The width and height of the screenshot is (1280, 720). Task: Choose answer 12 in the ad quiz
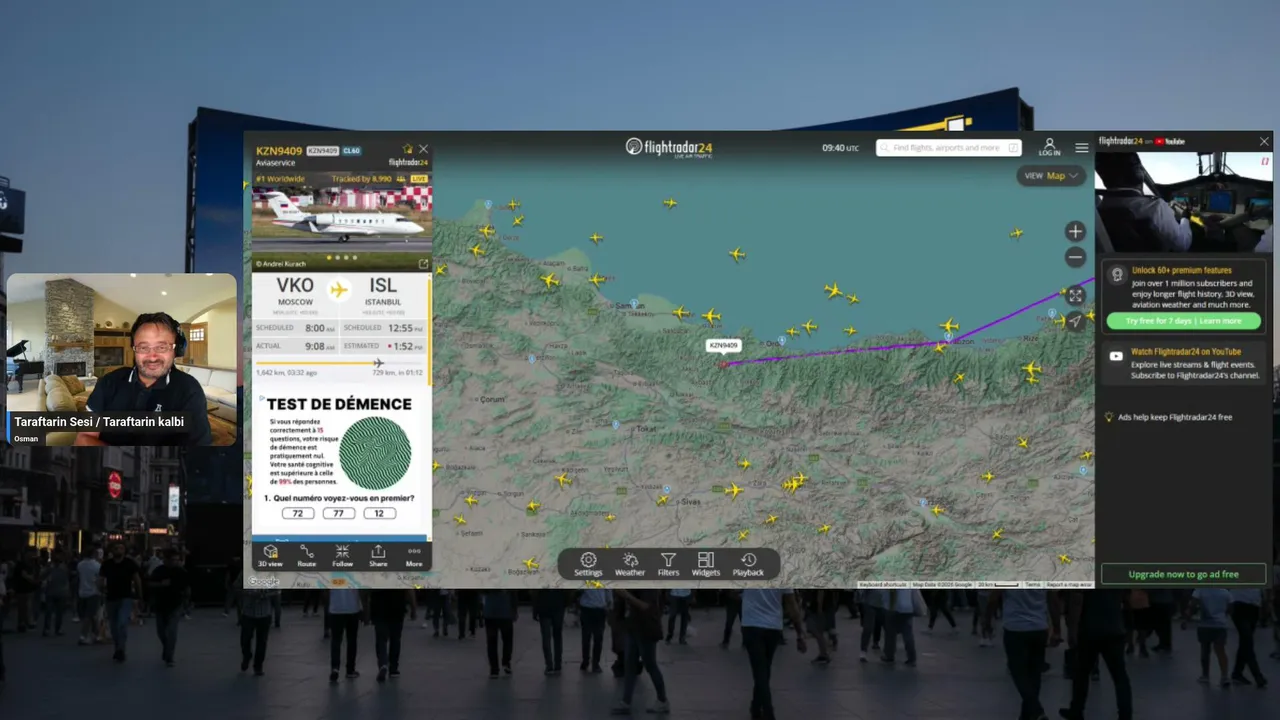point(379,513)
